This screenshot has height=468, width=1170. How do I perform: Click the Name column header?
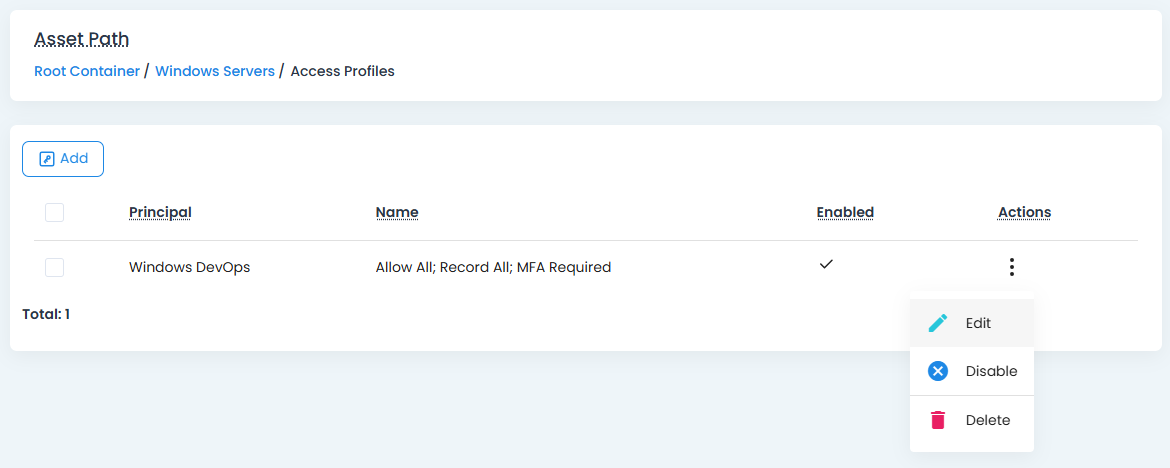[x=397, y=212]
